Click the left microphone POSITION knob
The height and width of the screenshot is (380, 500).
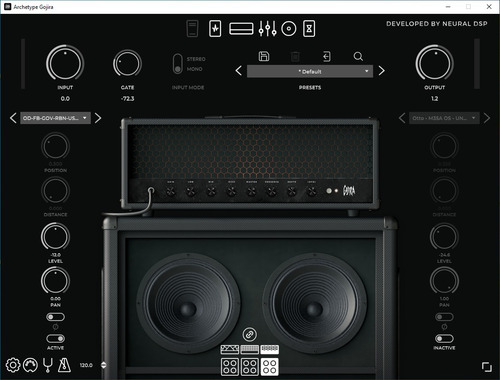tap(55, 146)
